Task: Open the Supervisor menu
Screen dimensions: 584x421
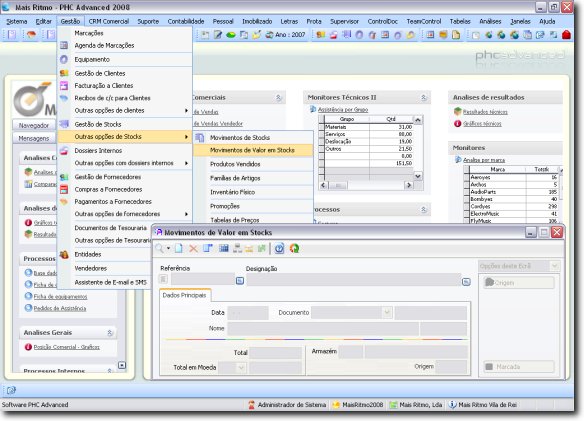Action: tap(344, 22)
